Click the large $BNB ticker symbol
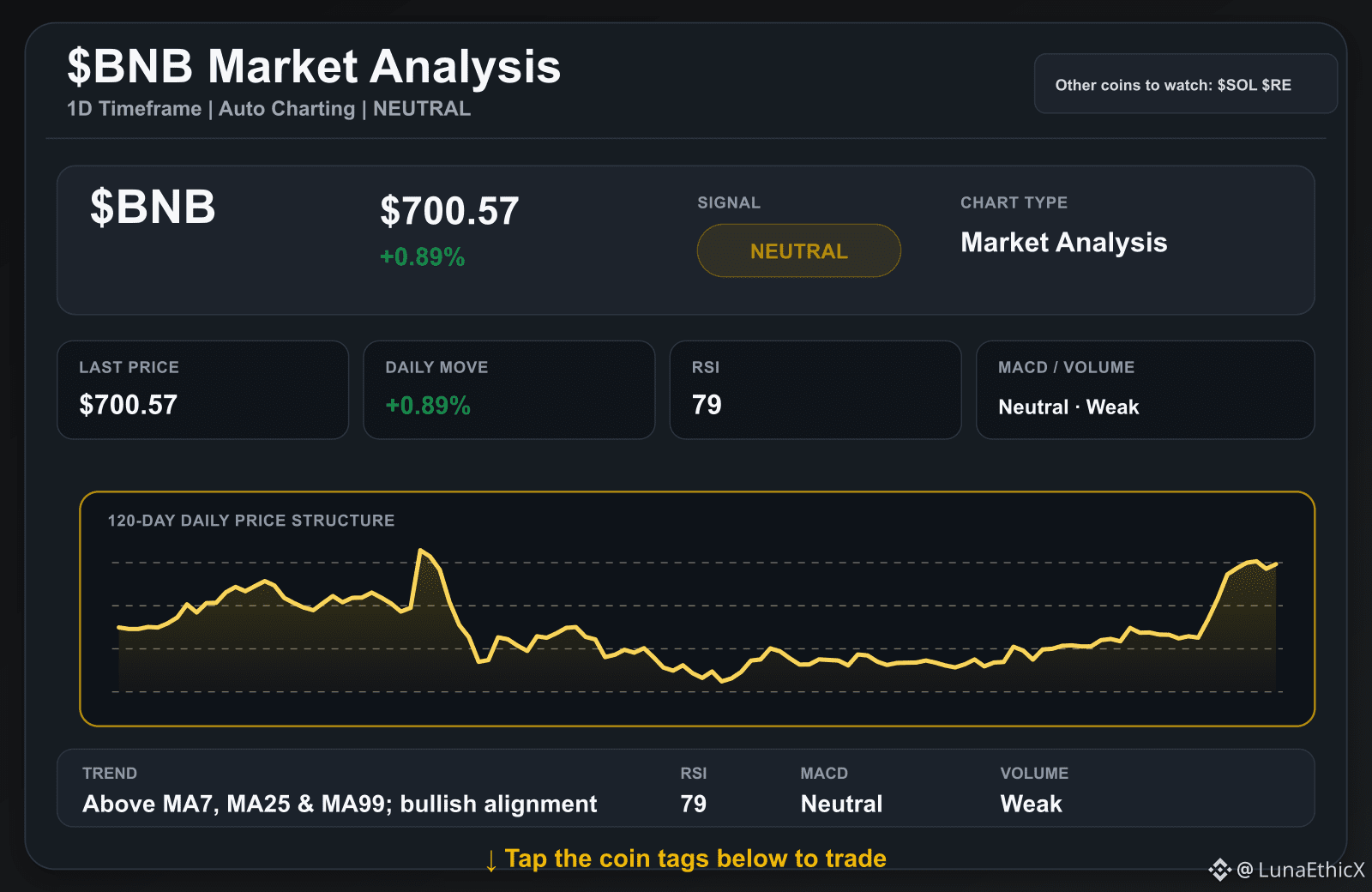 pyautogui.click(x=153, y=207)
